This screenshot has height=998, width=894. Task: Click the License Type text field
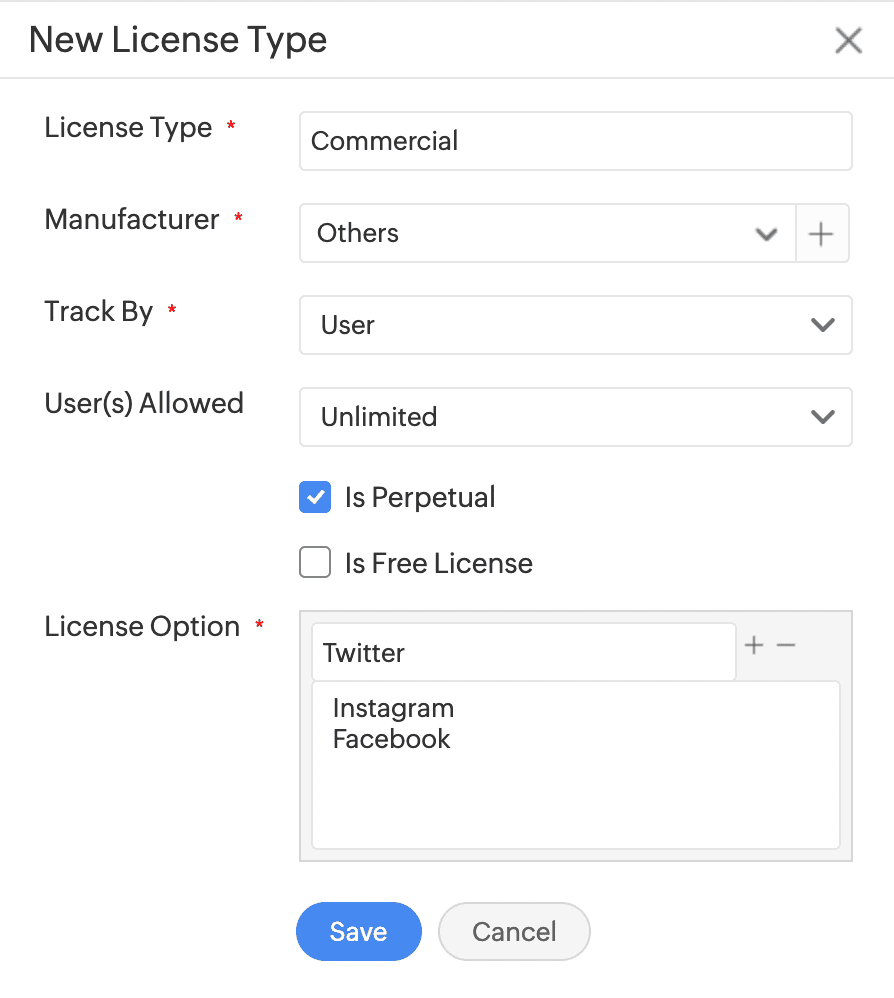[x=575, y=141]
